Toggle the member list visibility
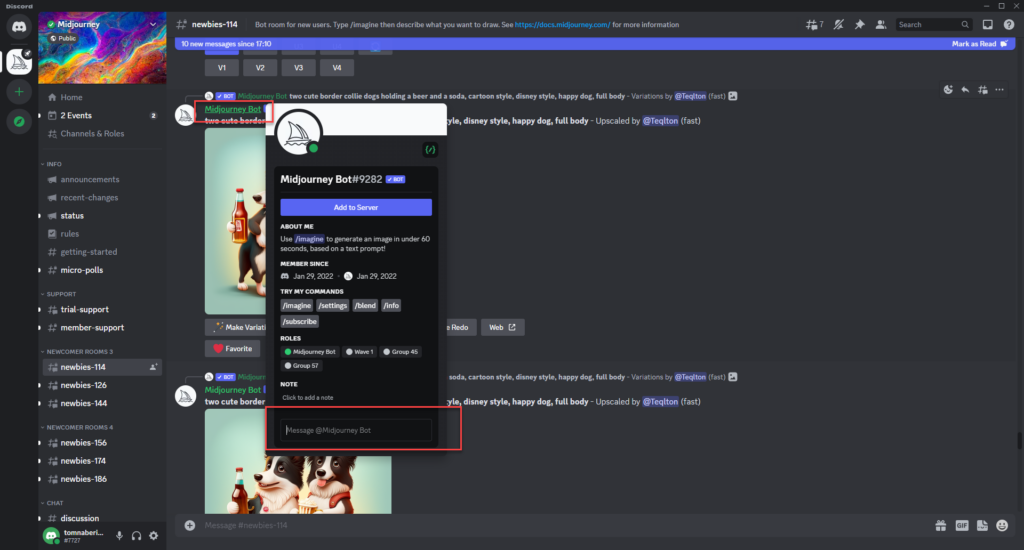The image size is (1024, 550). 880,24
